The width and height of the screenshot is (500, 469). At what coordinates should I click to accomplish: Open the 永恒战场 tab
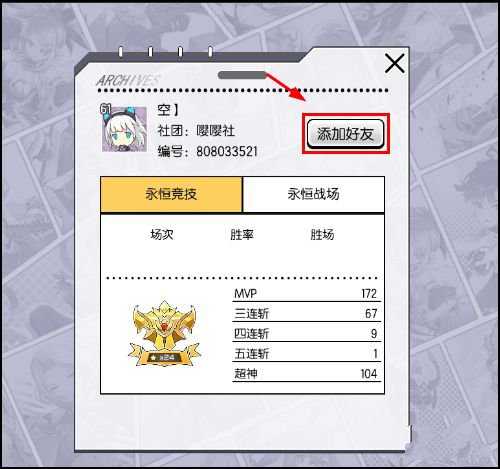point(314,194)
